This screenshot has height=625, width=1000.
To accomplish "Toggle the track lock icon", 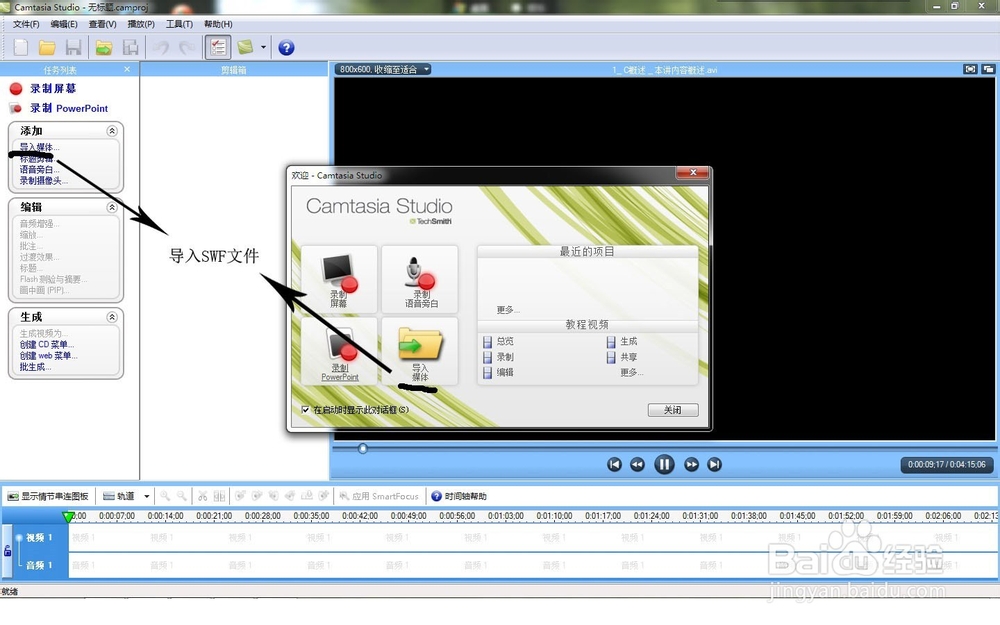I will [8, 551].
